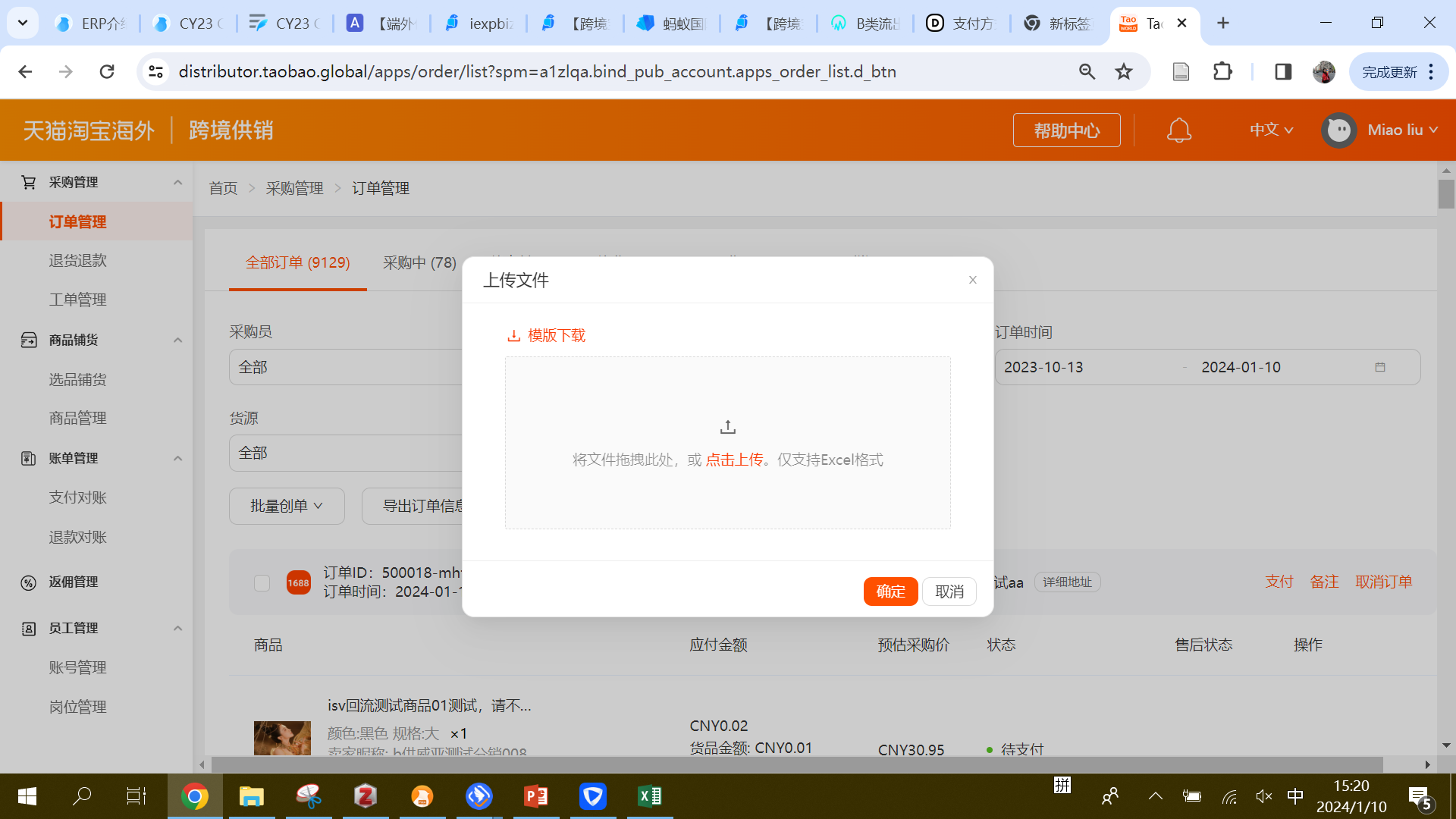Click the 点击上传 link in upload dialog
The image size is (1456, 819).
(x=734, y=459)
